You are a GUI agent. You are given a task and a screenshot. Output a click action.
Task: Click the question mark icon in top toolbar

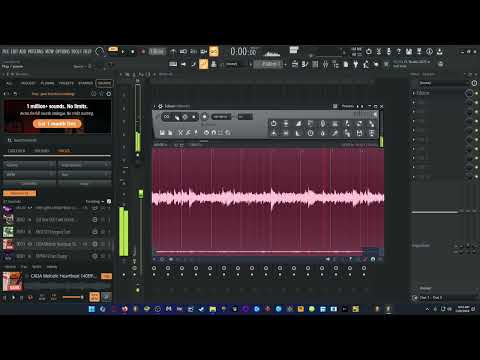point(399,51)
